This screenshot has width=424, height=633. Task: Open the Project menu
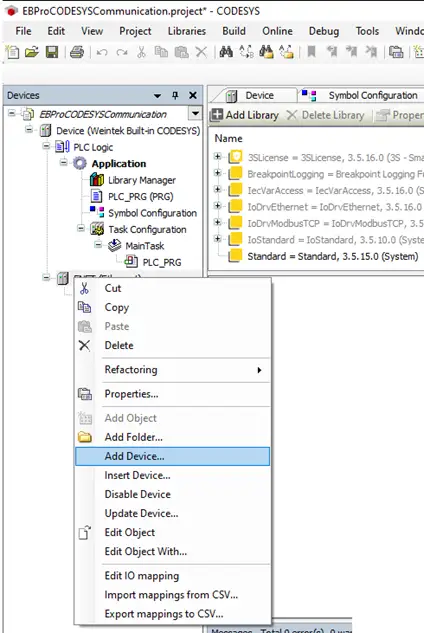pyautogui.click(x=135, y=31)
